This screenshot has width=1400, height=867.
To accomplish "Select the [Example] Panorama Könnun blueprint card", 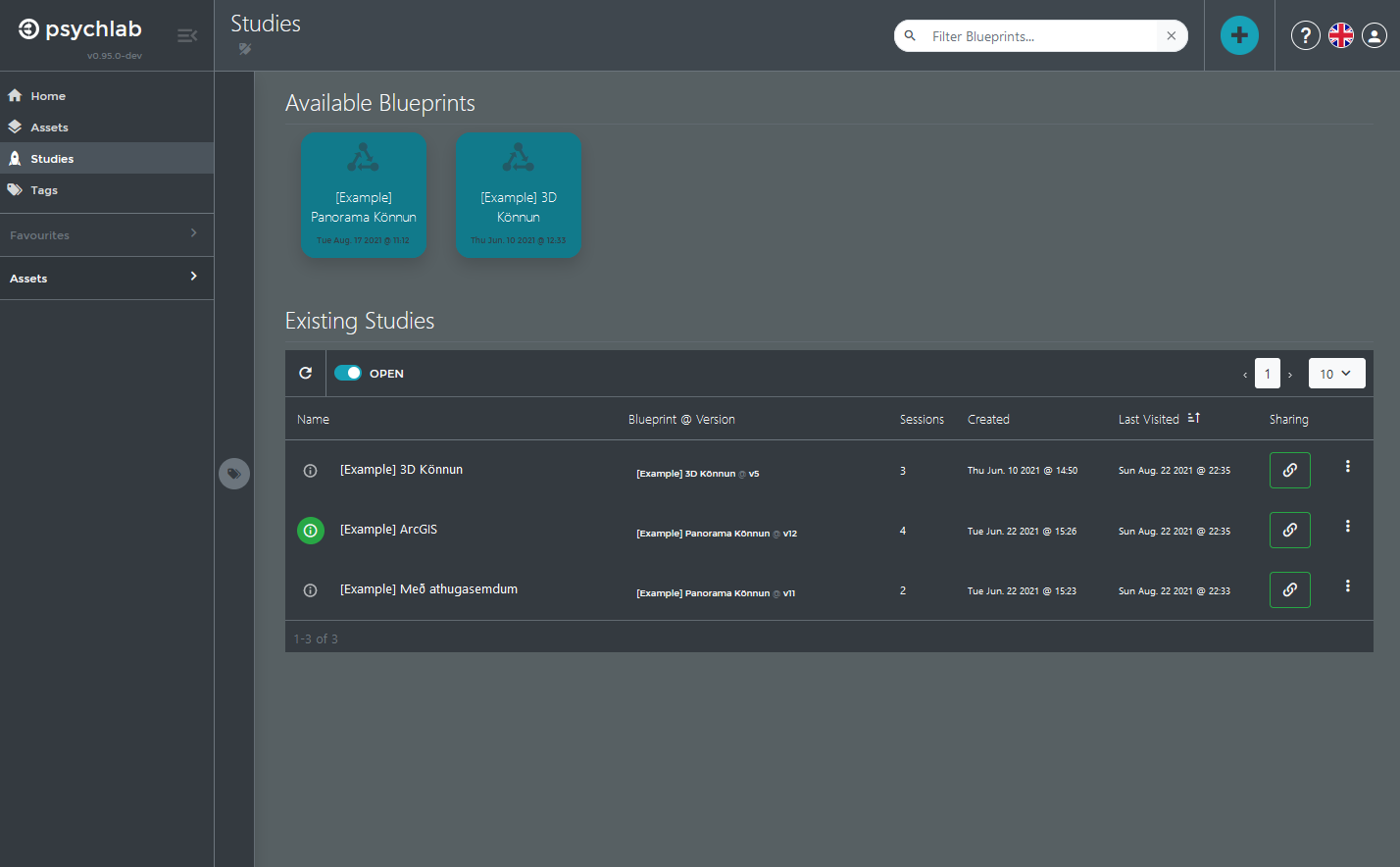I will [x=364, y=196].
